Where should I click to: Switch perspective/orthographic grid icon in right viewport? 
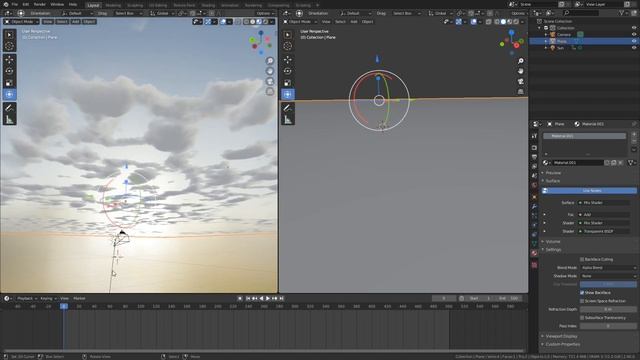pyautogui.click(x=521, y=91)
